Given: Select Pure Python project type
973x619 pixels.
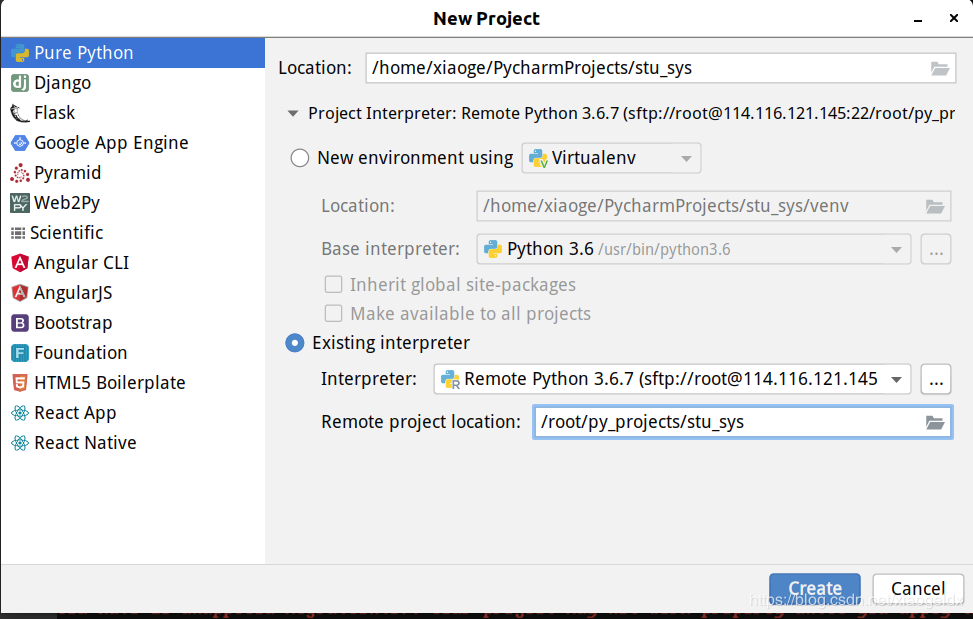Looking at the screenshot, I should (x=133, y=53).
